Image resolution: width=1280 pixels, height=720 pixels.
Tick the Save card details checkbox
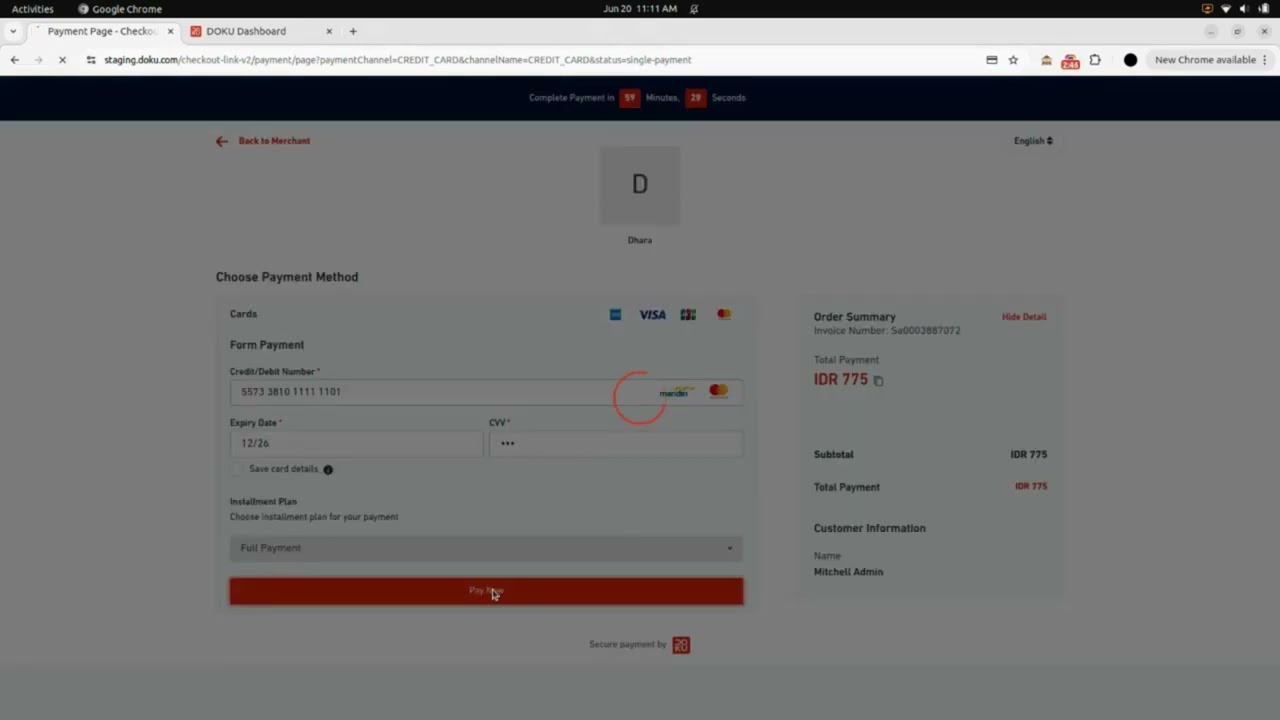tap(237, 469)
